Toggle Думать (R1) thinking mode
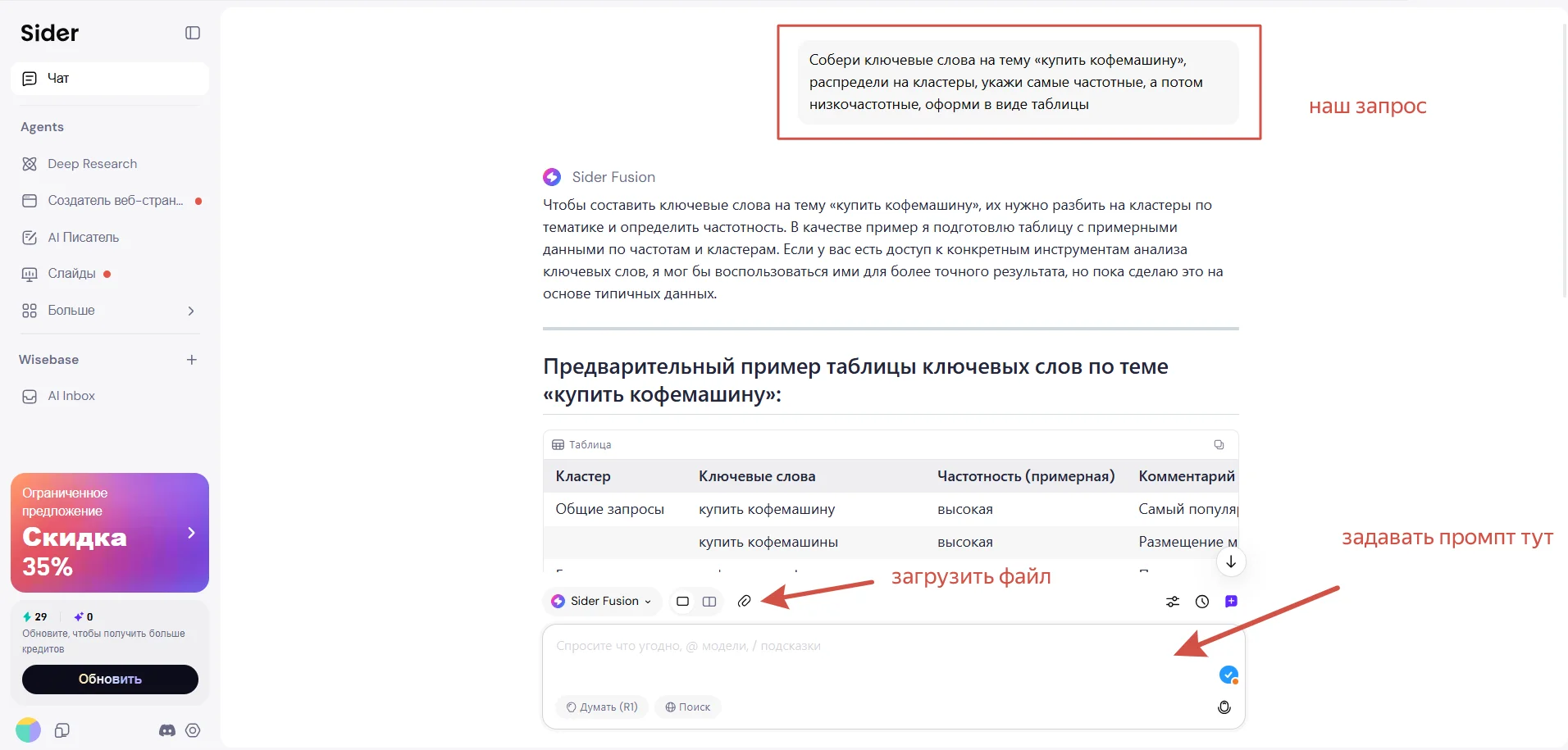The height and width of the screenshot is (750, 1568). [602, 707]
